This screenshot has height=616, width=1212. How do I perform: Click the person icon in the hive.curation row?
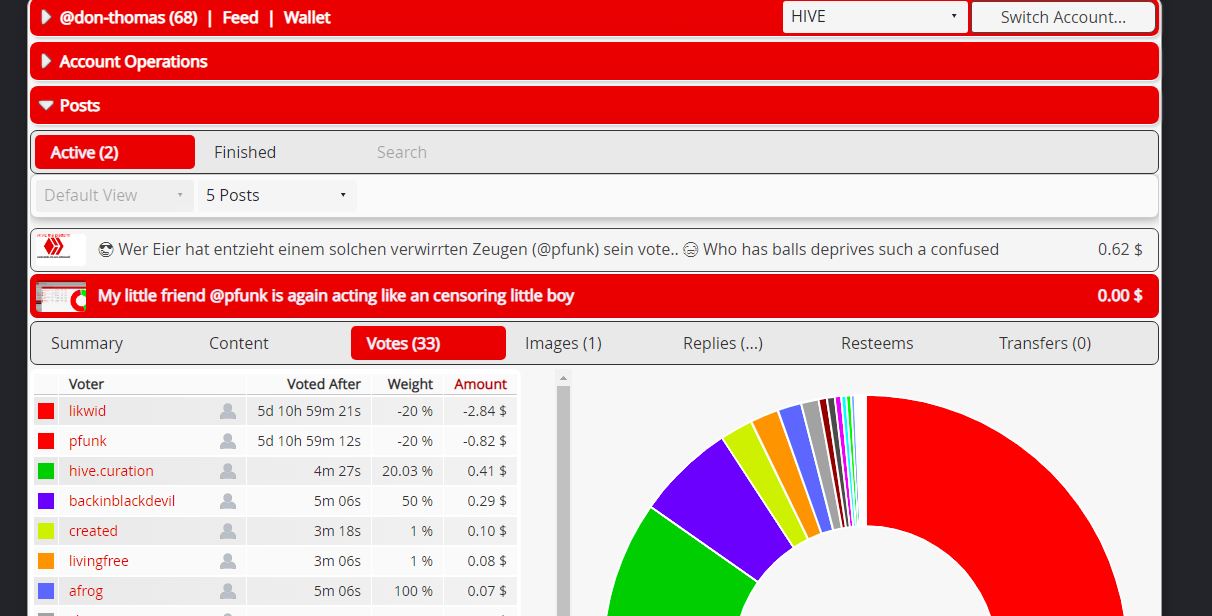228,471
